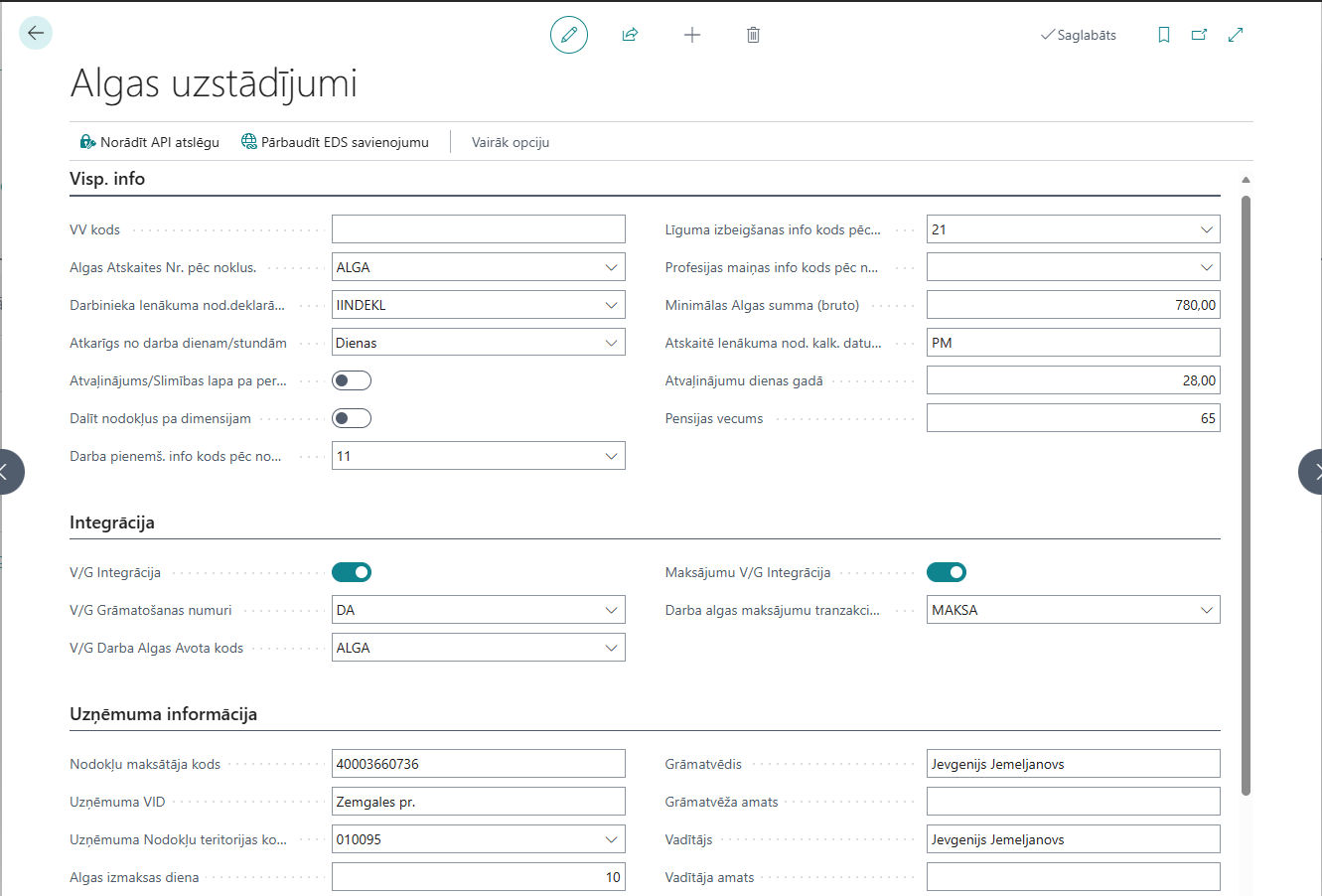
Task: Click scrollbar up arrow
Action: point(1246,180)
